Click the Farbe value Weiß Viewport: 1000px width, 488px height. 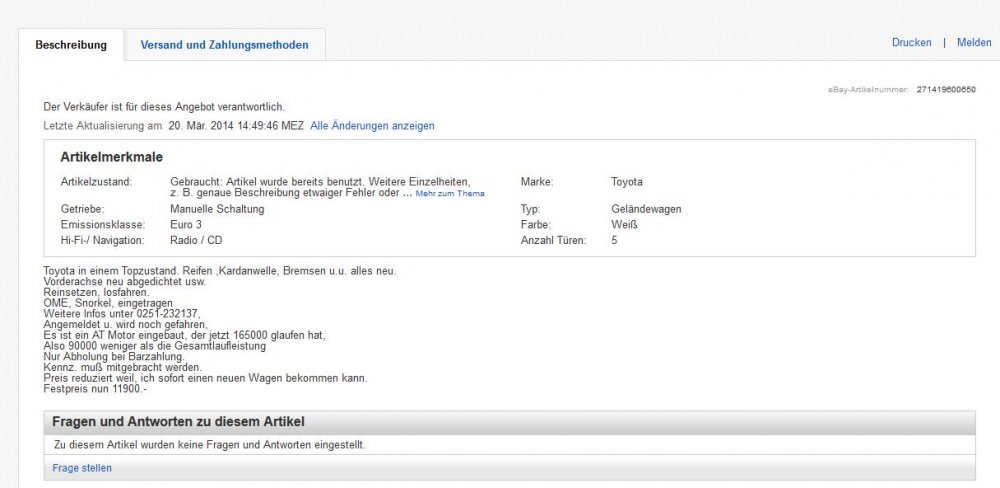(624, 225)
